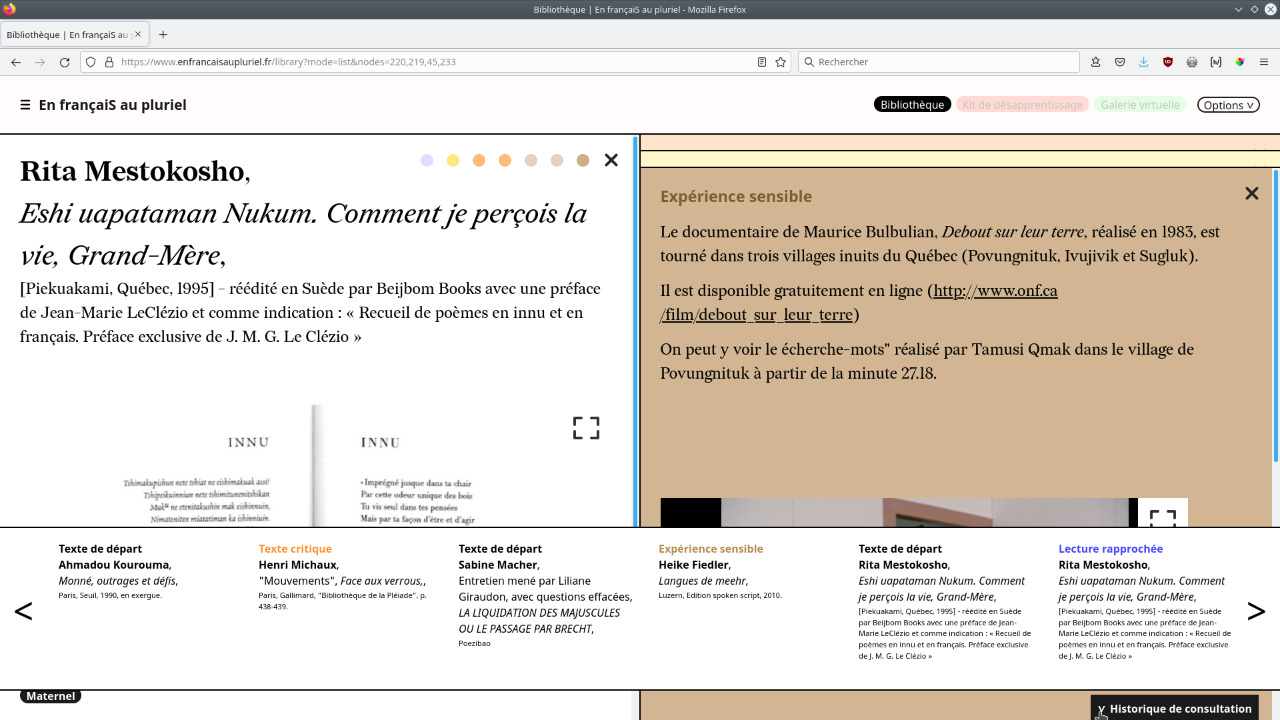Focus the Rechercher search field
Screen dimensions: 1280x720
pos(938,62)
